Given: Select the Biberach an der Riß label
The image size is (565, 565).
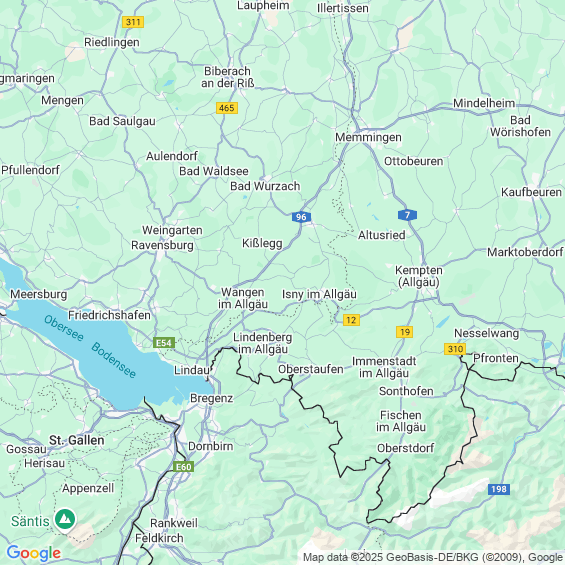Looking at the screenshot, I should coord(227,77).
